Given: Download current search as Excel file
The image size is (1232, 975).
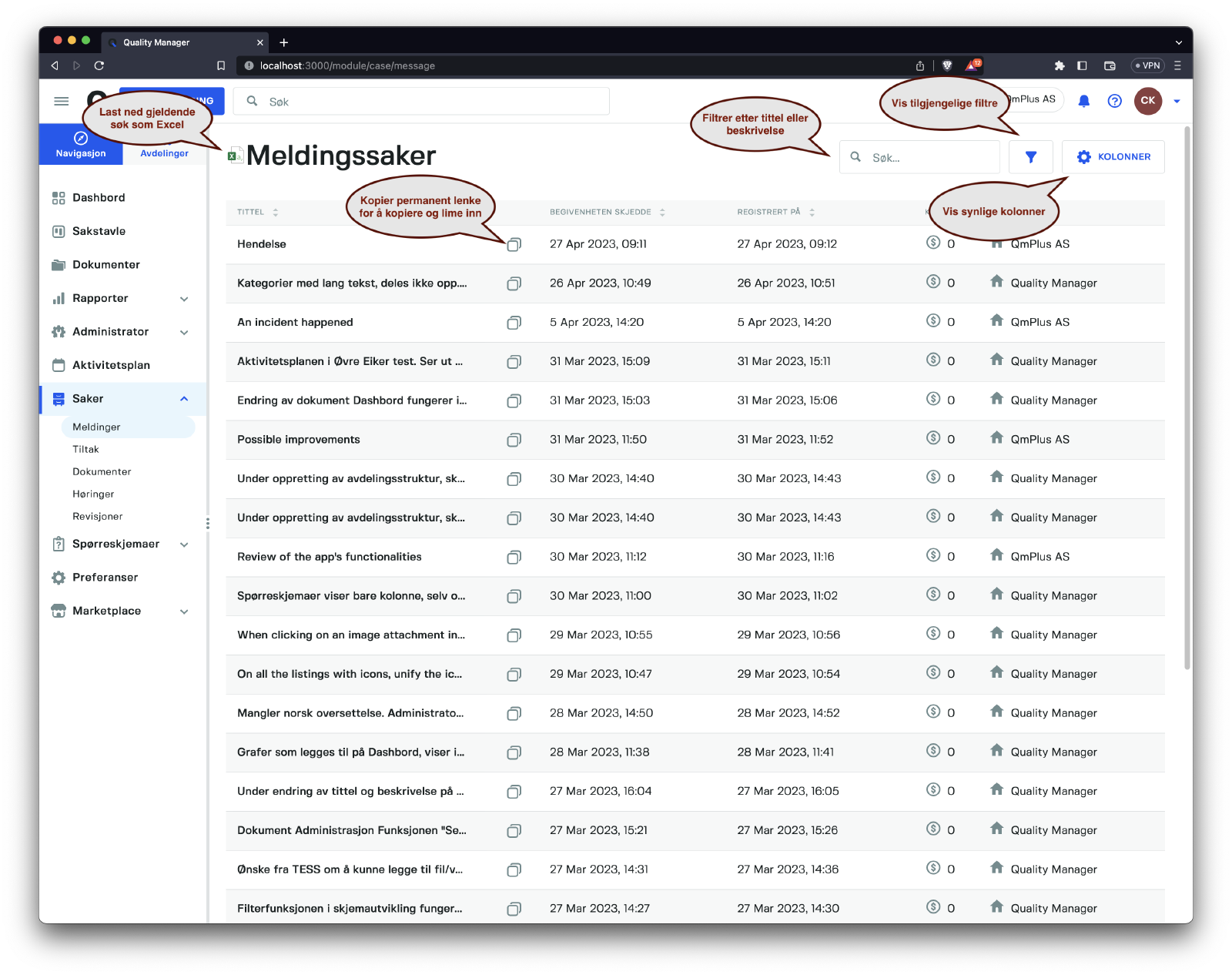Looking at the screenshot, I should coord(235,156).
